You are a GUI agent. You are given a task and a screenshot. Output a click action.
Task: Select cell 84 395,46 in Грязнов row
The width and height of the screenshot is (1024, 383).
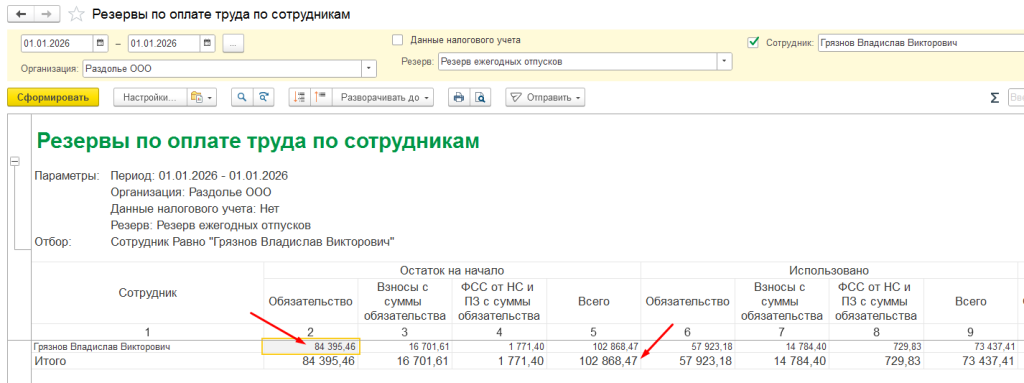[310, 347]
